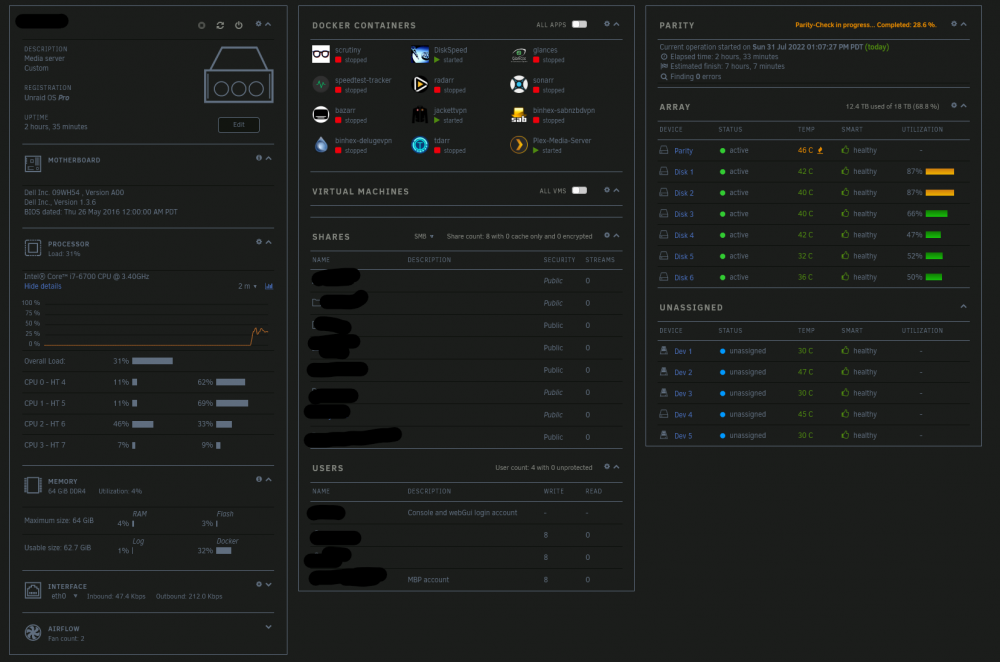Open Users panel settings gear
Screen dimensions: 1000x662
tap(607, 467)
